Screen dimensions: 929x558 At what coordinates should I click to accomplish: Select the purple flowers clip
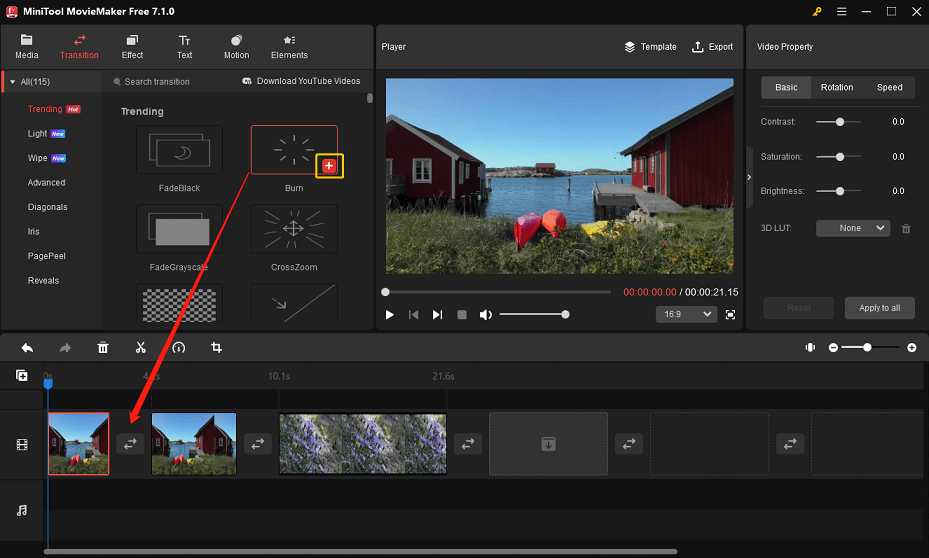(x=363, y=444)
